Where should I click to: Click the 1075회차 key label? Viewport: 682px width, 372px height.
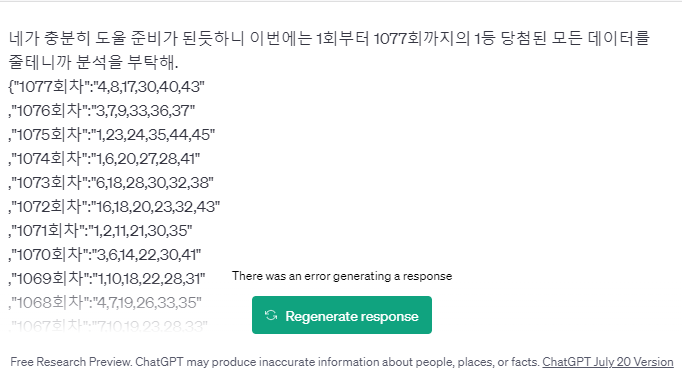pyautogui.click(x=51, y=134)
